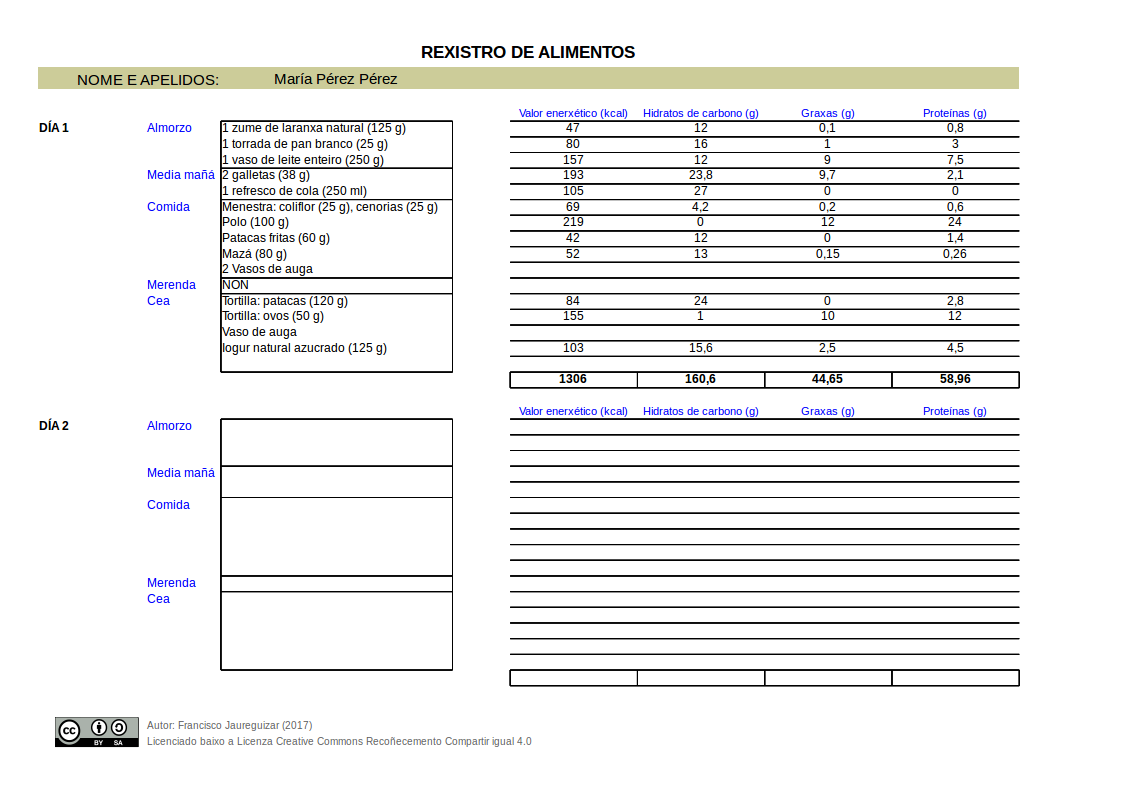The image size is (1122, 793).
Task: Select the 'Hidratos de carbono (g)' header for Día 2
Action: tap(700, 411)
